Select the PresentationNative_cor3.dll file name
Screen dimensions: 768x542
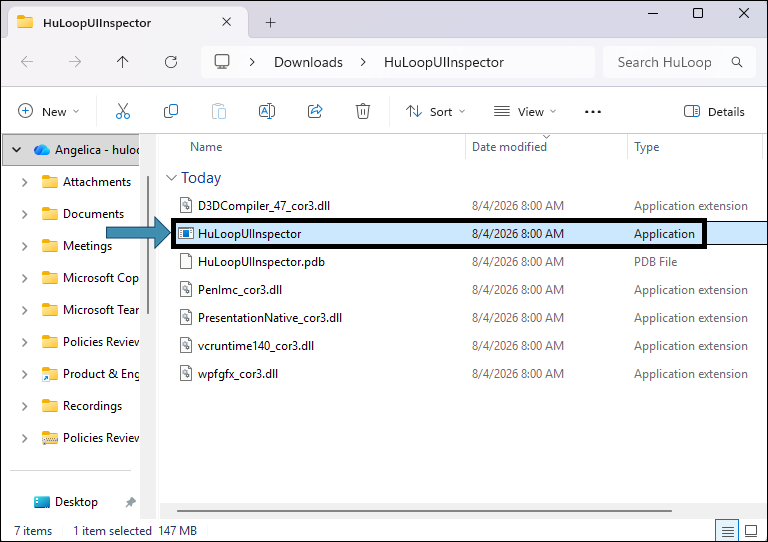coord(270,318)
